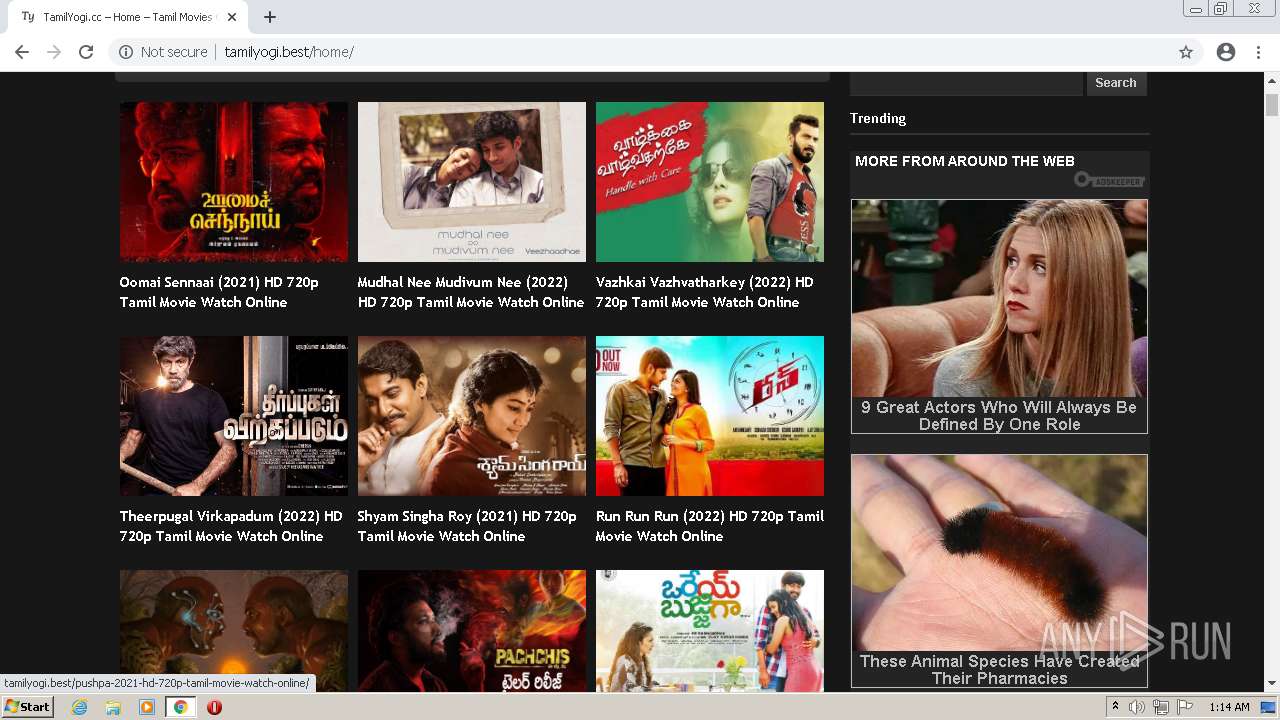Open Action Center flag icon
The width and height of the screenshot is (1280, 720).
pyautogui.click(x=1185, y=707)
